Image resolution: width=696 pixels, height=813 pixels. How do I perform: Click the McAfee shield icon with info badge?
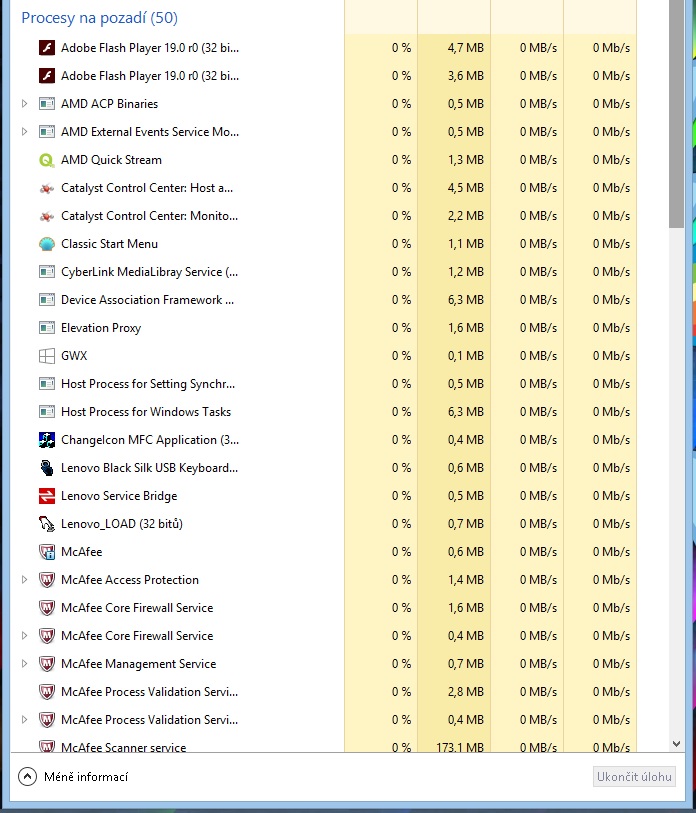click(x=47, y=552)
